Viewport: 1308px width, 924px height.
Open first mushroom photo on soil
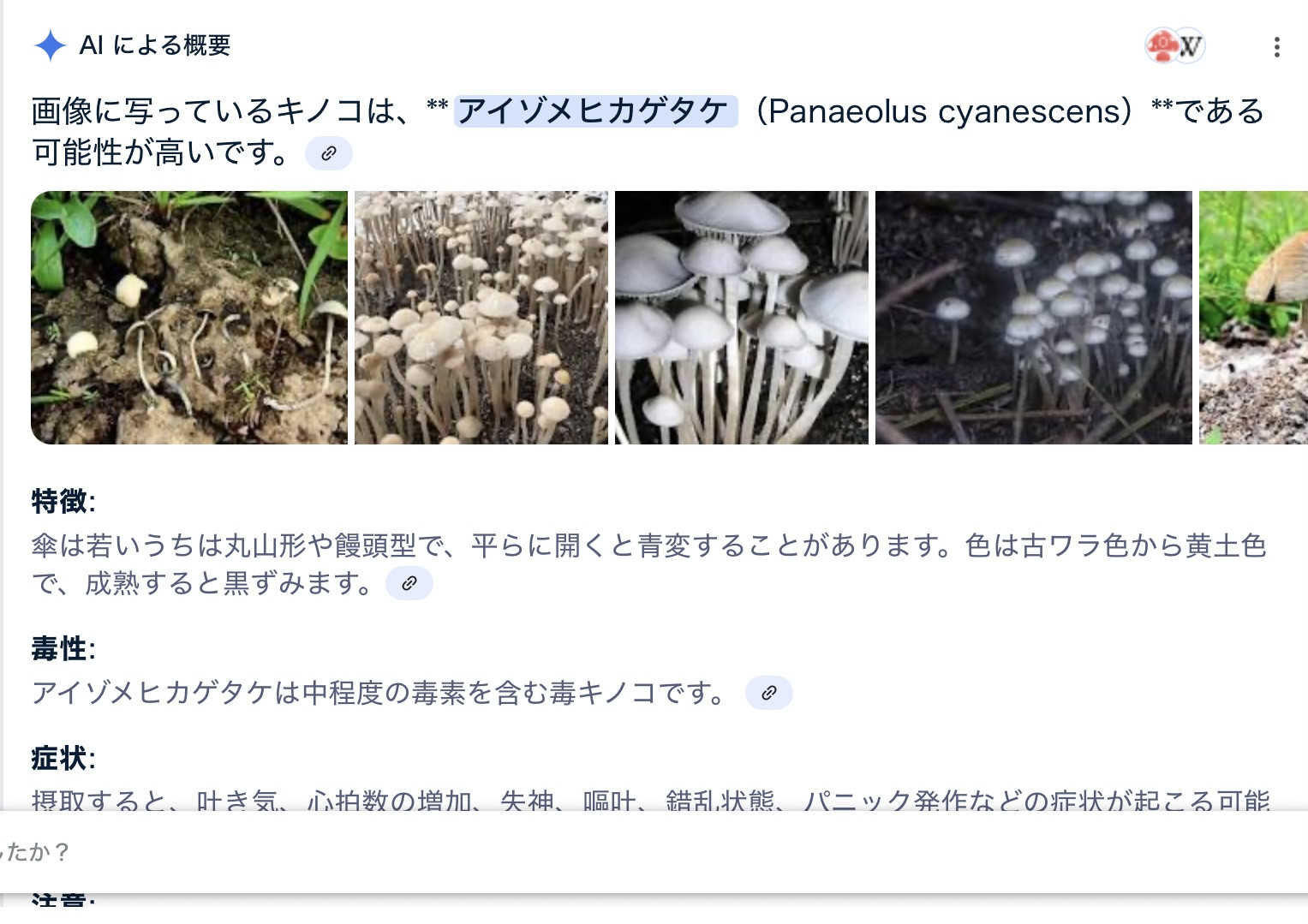tap(189, 318)
